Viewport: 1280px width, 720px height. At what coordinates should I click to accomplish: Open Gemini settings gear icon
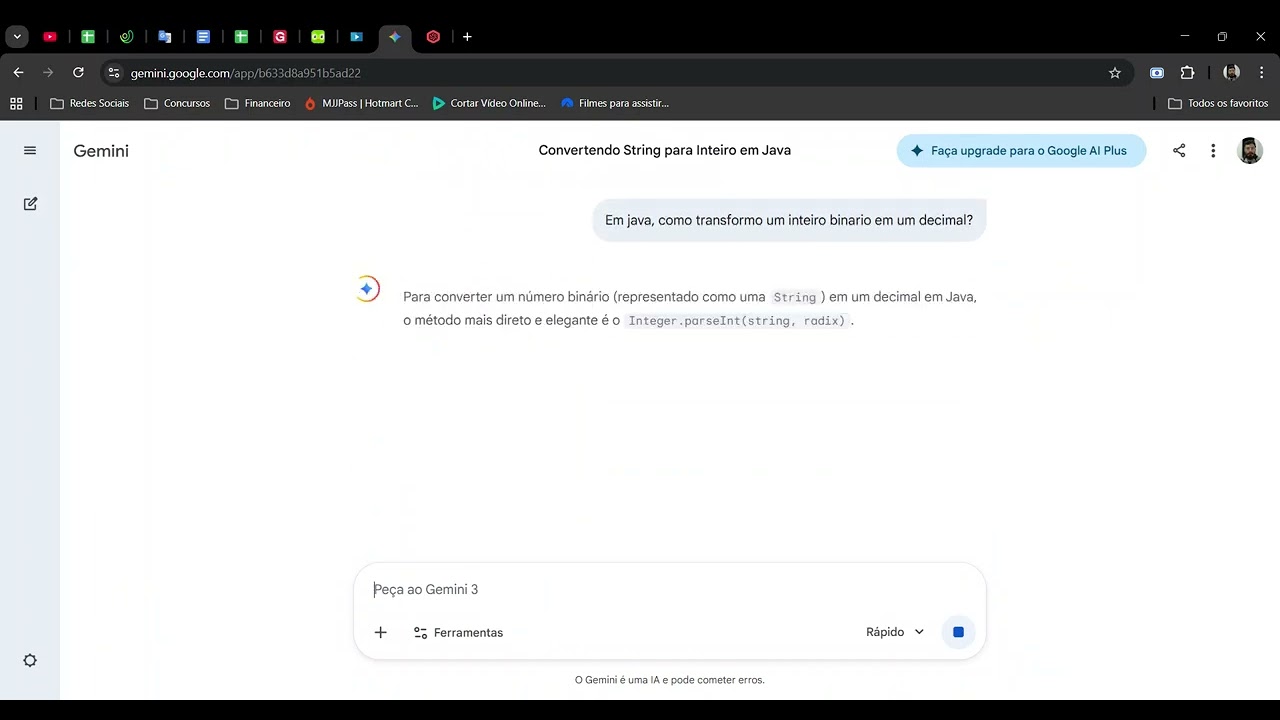30,661
